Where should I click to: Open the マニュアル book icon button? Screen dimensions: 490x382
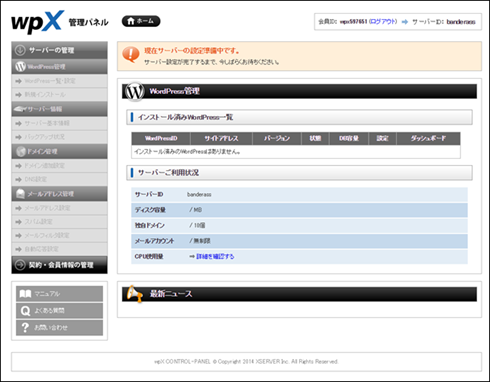[59, 294]
